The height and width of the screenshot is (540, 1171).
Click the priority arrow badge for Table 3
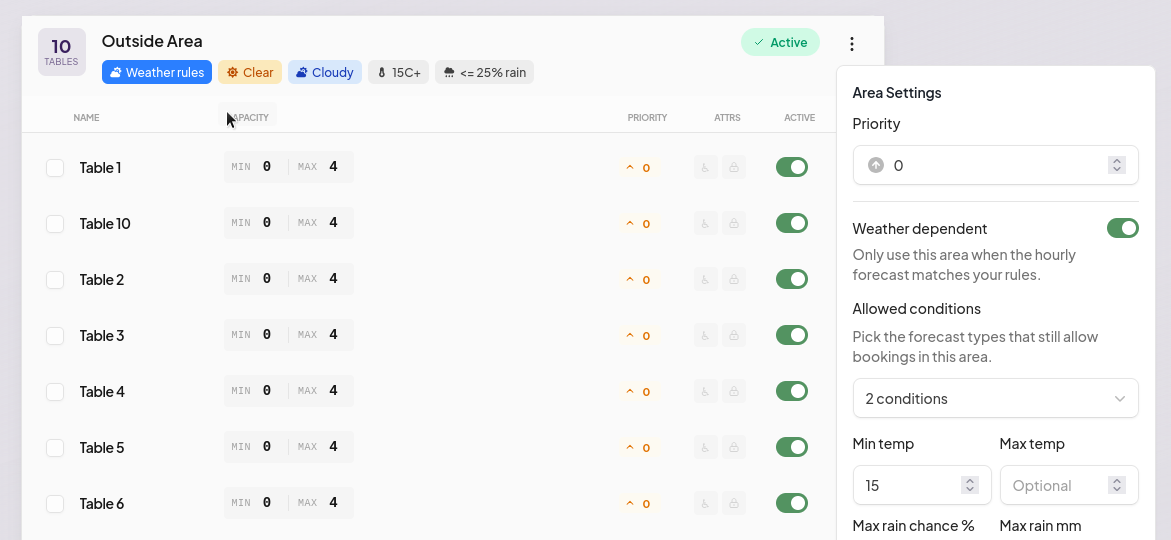pyautogui.click(x=638, y=336)
